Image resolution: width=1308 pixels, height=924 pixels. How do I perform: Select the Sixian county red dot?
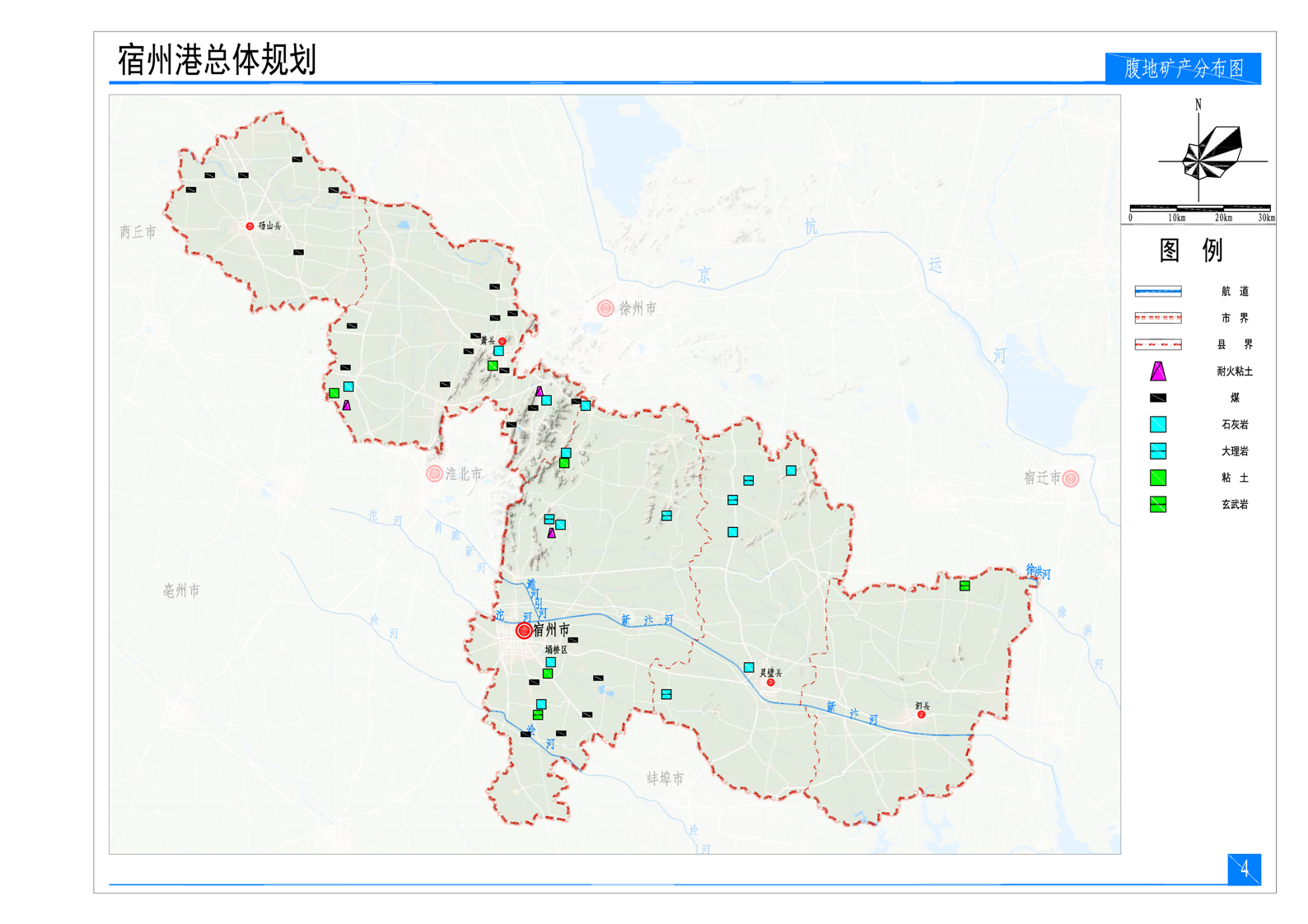coord(922,715)
